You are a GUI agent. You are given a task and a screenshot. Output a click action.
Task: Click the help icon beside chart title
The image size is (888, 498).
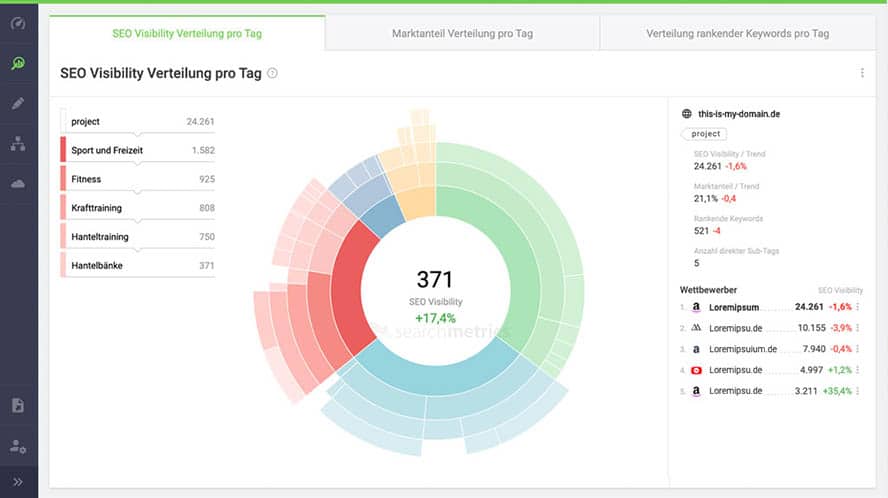pyautogui.click(x=272, y=73)
